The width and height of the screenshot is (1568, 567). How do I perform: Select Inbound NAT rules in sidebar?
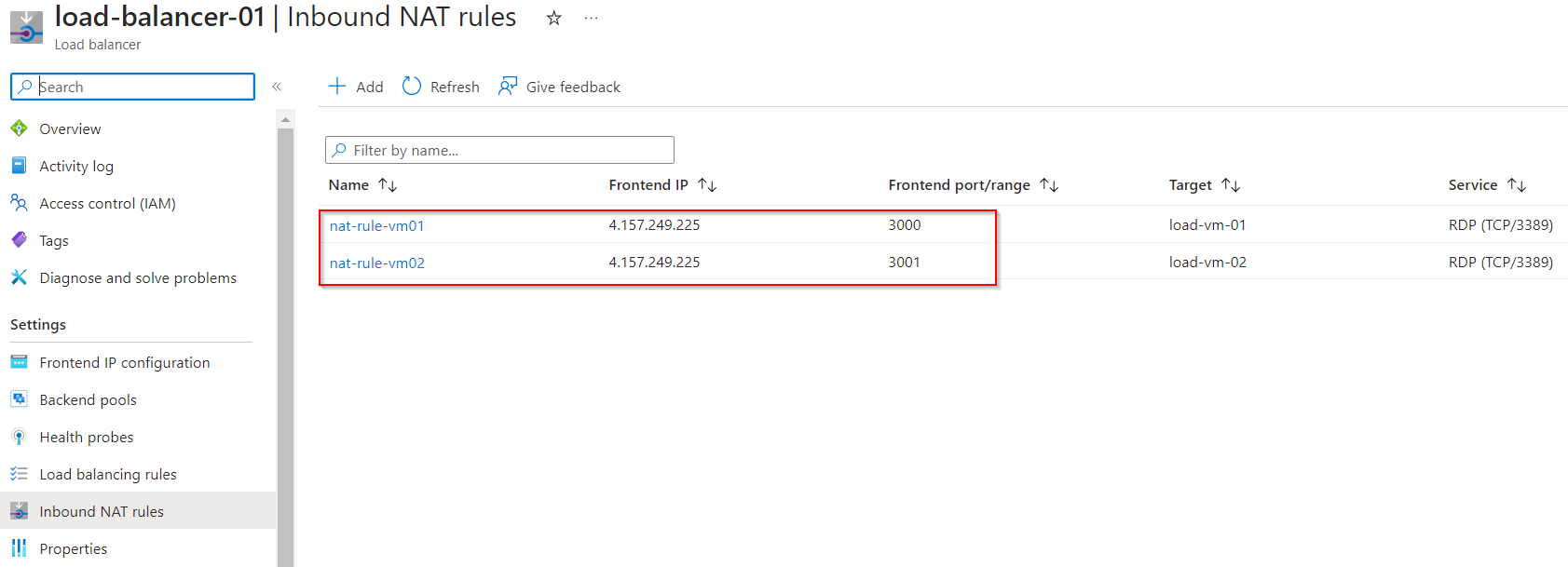click(x=102, y=511)
